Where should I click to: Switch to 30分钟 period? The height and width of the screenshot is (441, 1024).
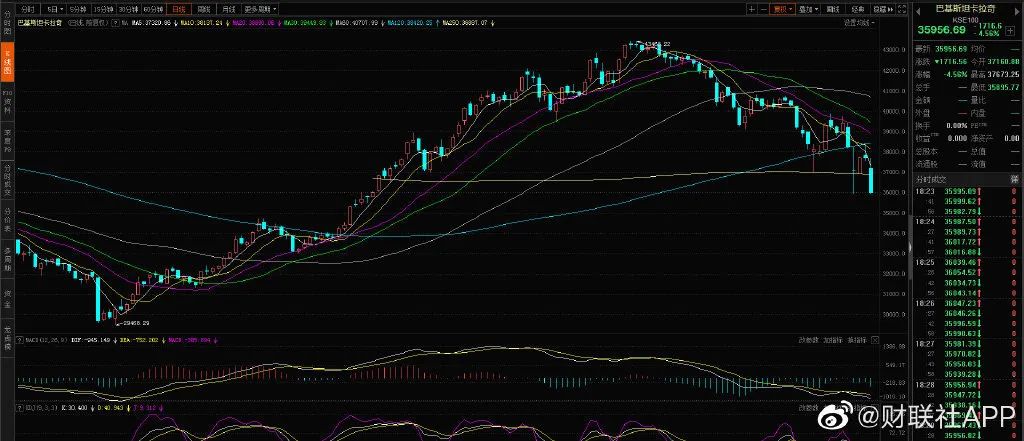(x=127, y=9)
